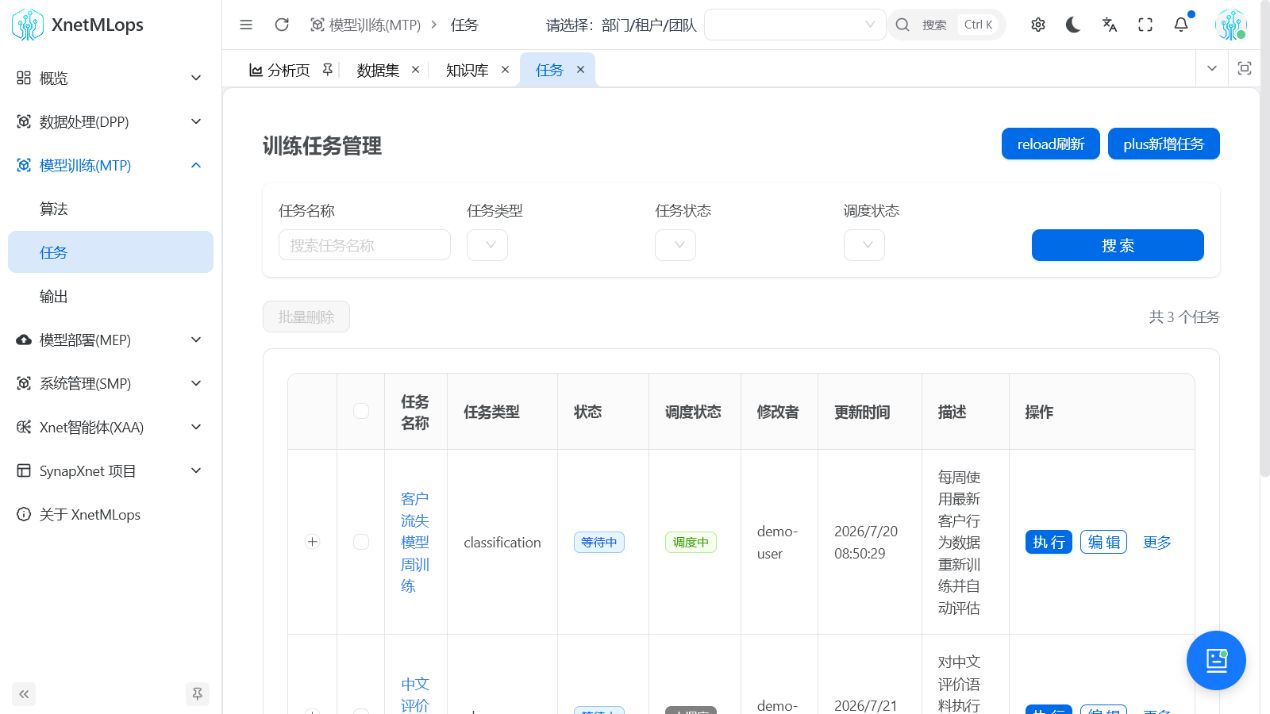
Task: Open the floating assistant chat button
Action: tap(1216, 660)
